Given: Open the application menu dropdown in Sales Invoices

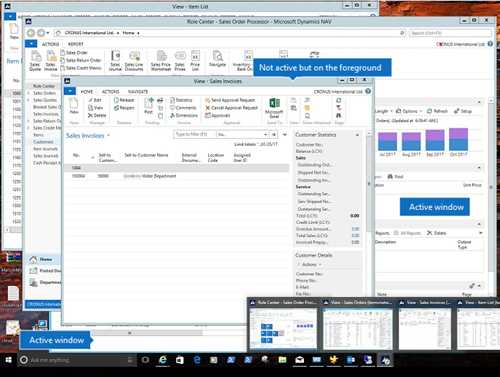Looking at the screenshot, I should 70,91.
